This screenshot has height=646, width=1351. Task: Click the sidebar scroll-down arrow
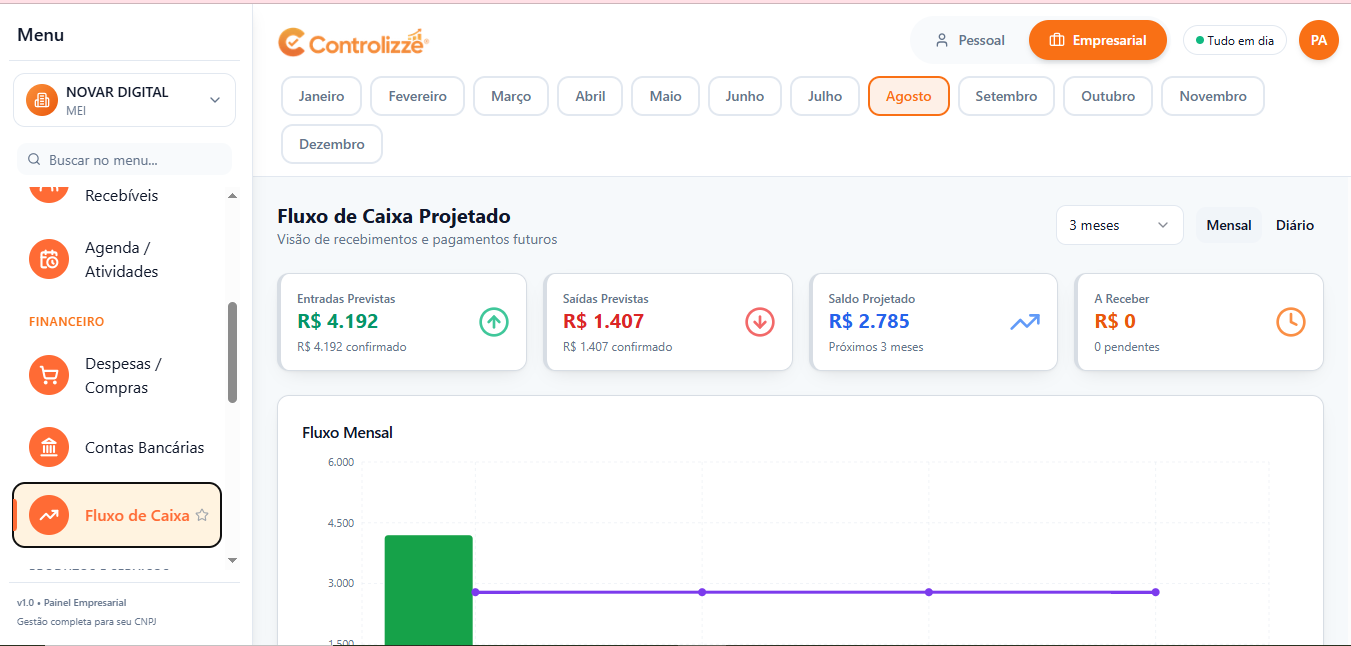(x=233, y=560)
